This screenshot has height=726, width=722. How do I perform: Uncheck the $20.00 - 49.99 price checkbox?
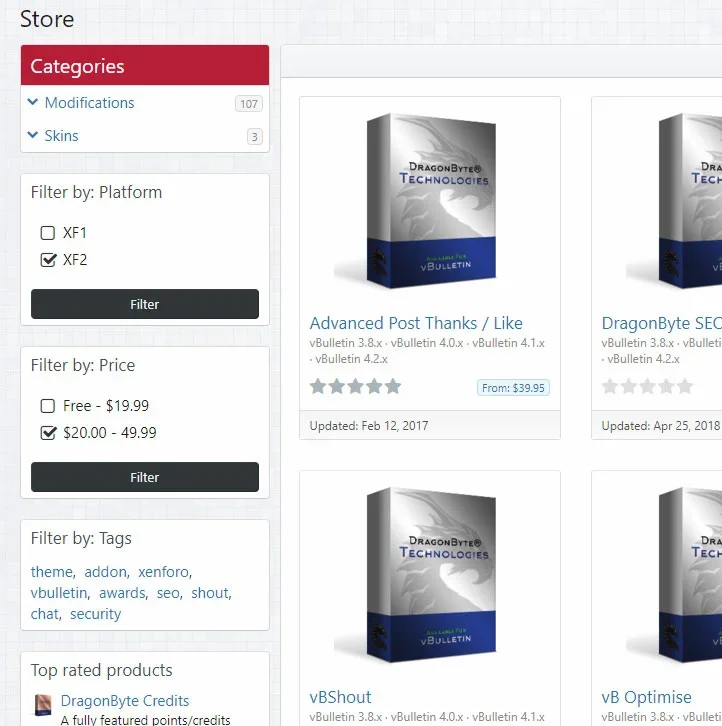(x=48, y=433)
